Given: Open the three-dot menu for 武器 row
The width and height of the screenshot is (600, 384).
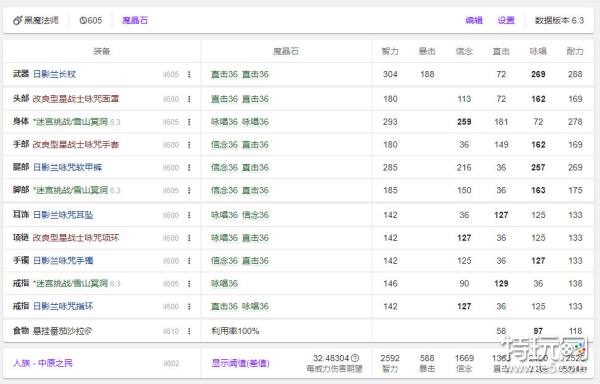Looking at the screenshot, I should point(189,74).
